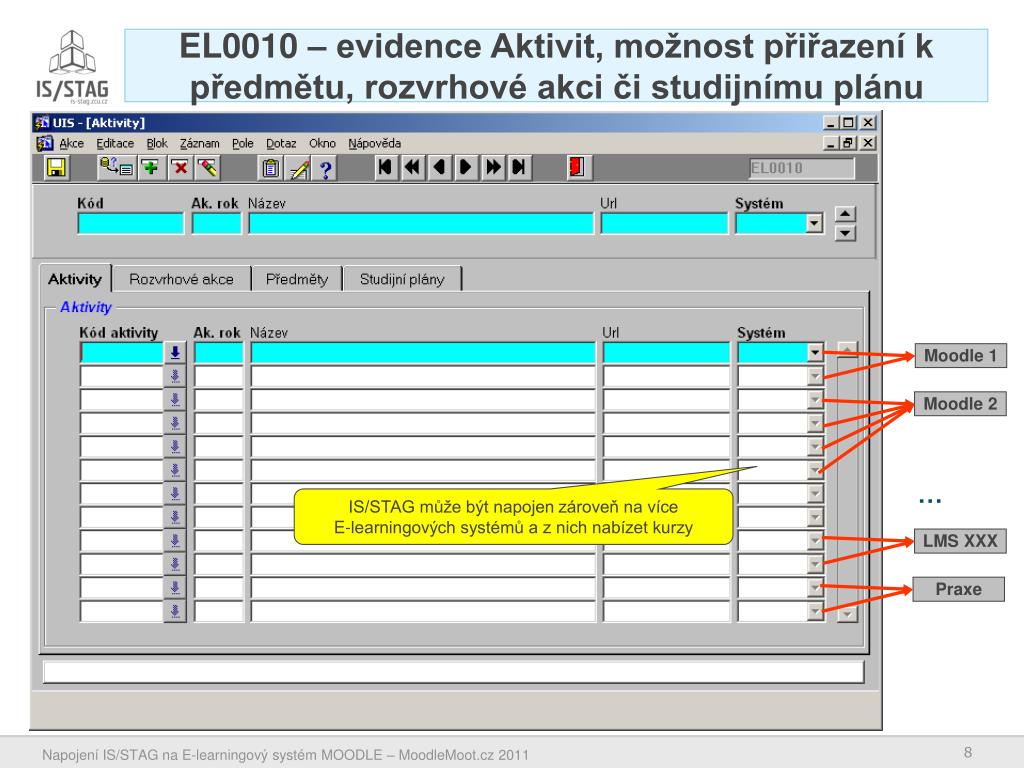This screenshot has width=1024, height=768.
Task: Click the Save (floppy disk) toolbar icon
Action: [56, 168]
